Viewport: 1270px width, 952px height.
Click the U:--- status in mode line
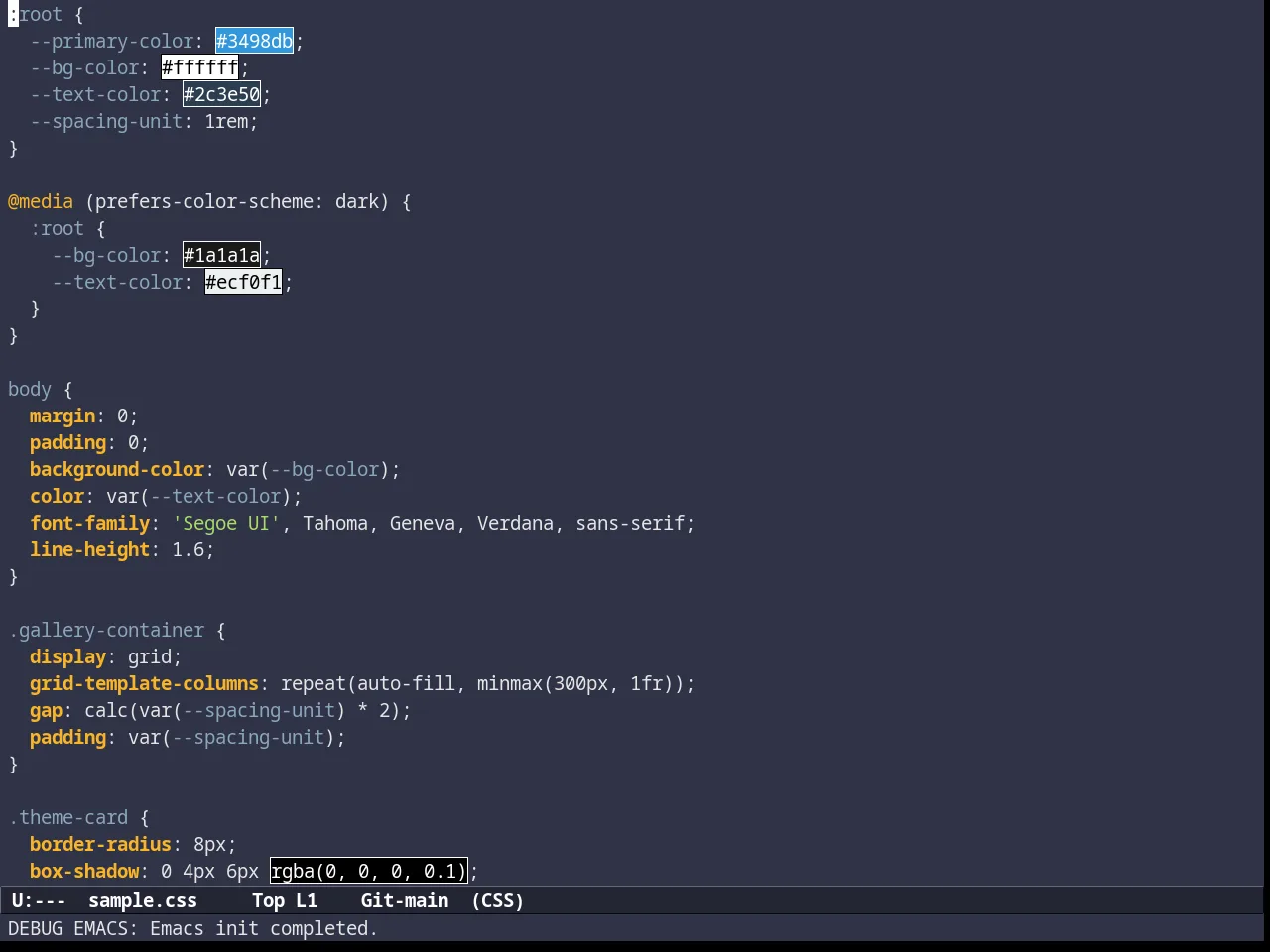39,900
